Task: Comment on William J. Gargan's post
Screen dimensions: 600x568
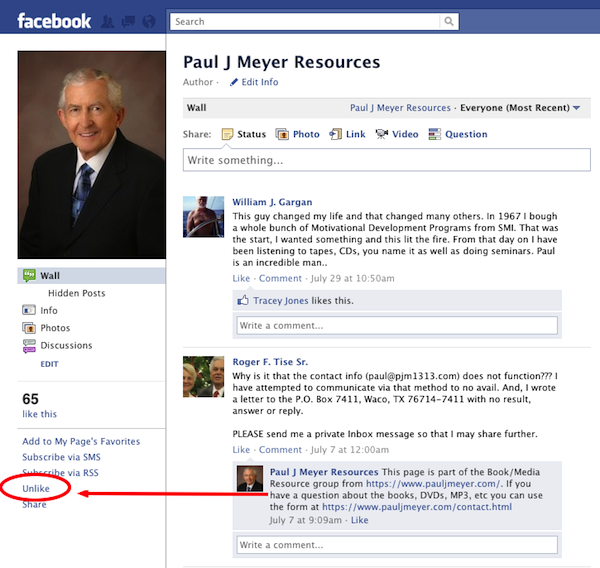Action: pos(280,279)
